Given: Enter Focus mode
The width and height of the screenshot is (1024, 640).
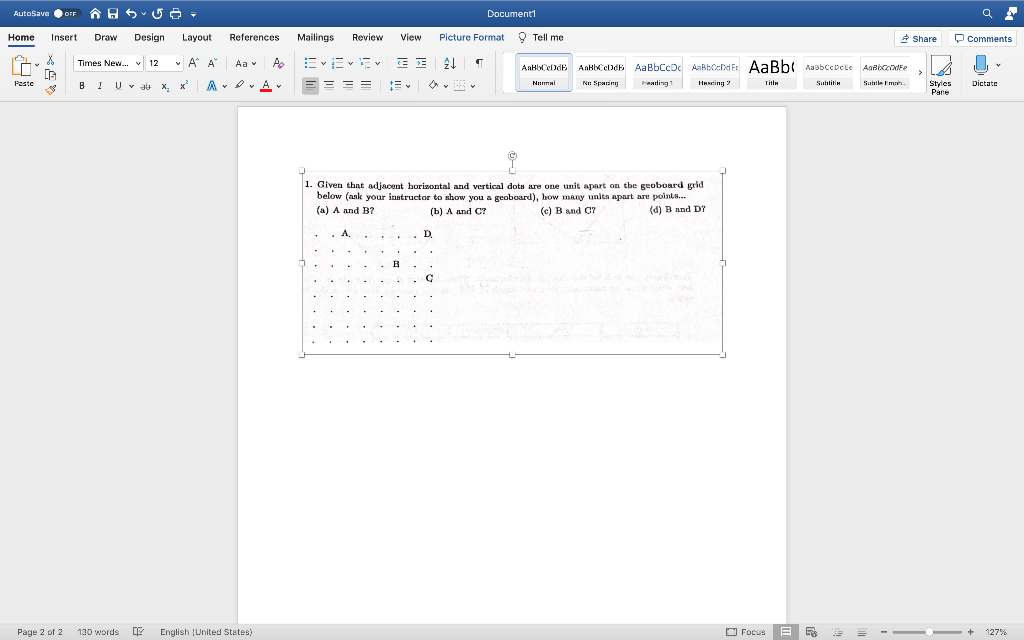Looking at the screenshot, I should 746,632.
